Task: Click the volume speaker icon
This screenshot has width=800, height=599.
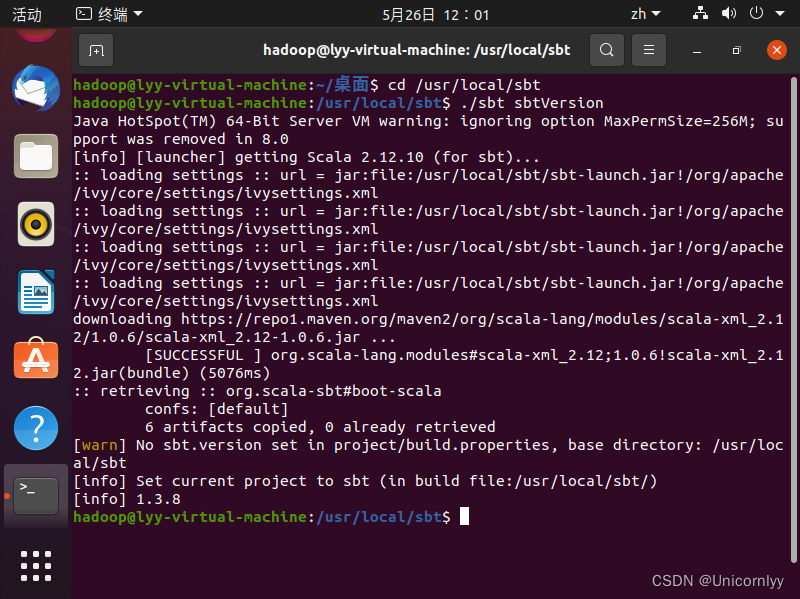Action: (729, 13)
